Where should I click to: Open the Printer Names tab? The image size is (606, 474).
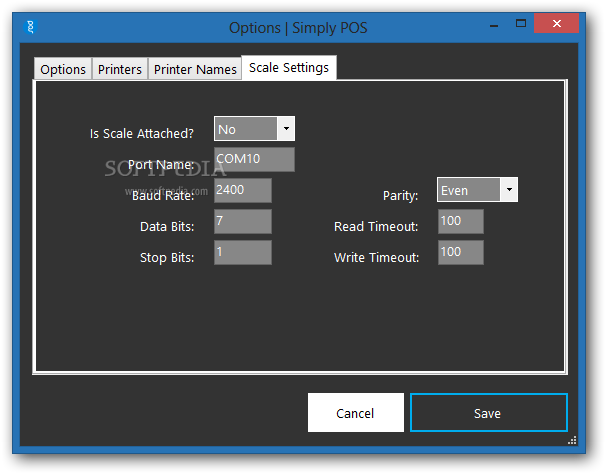click(x=195, y=69)
